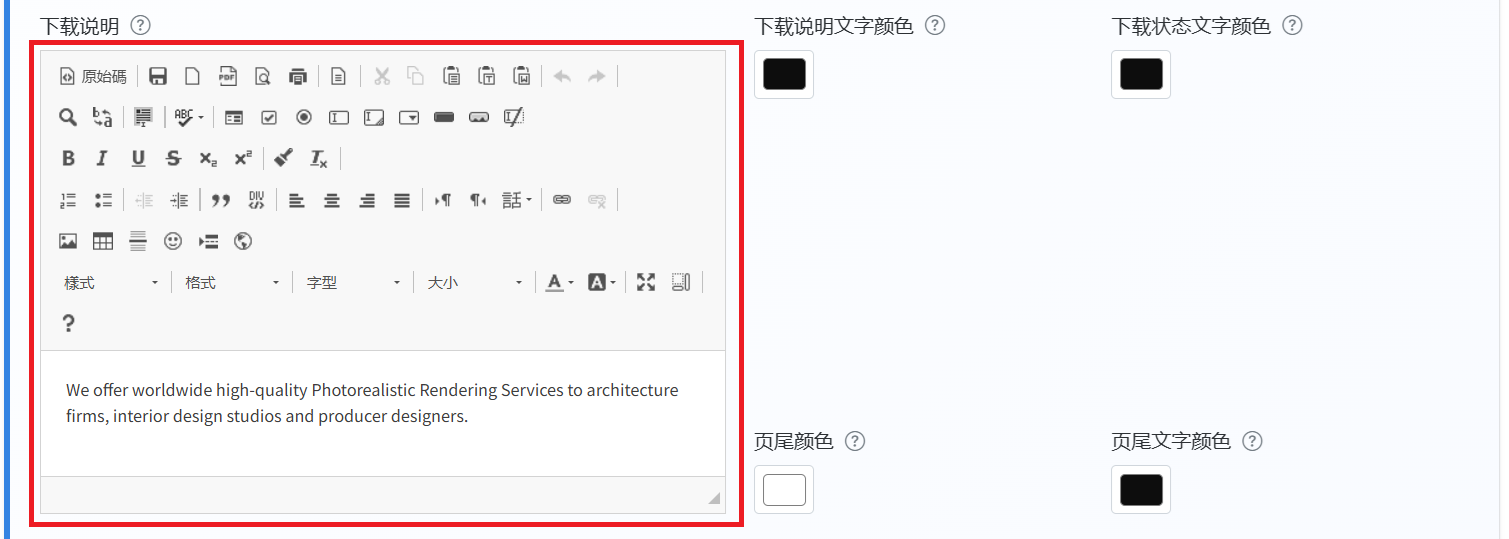Insert a selection dropdown field
The height and width of the screenshot is (539, 1509).
409,117
